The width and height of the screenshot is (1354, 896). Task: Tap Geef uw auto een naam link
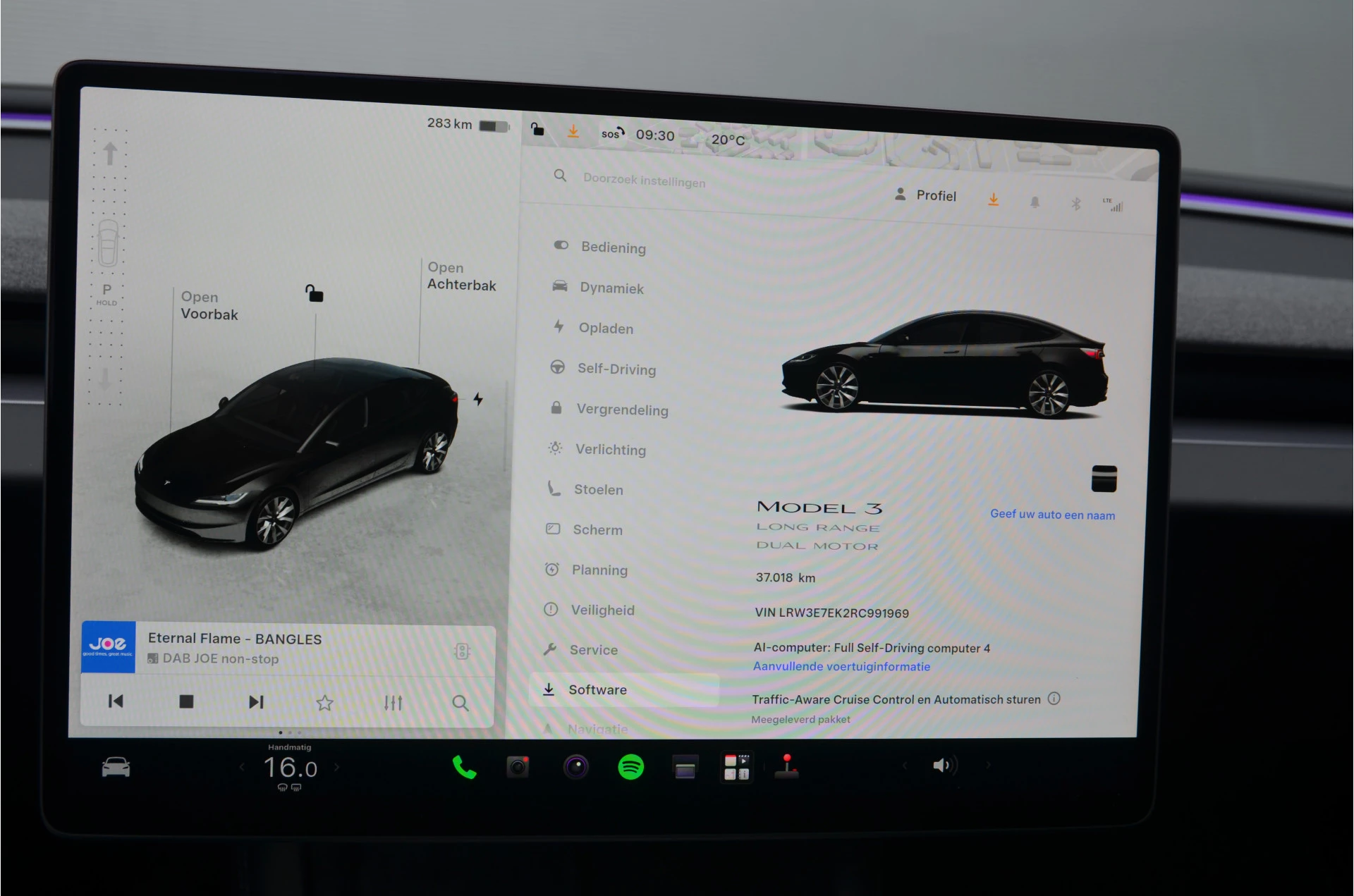tap(1052, 515)
